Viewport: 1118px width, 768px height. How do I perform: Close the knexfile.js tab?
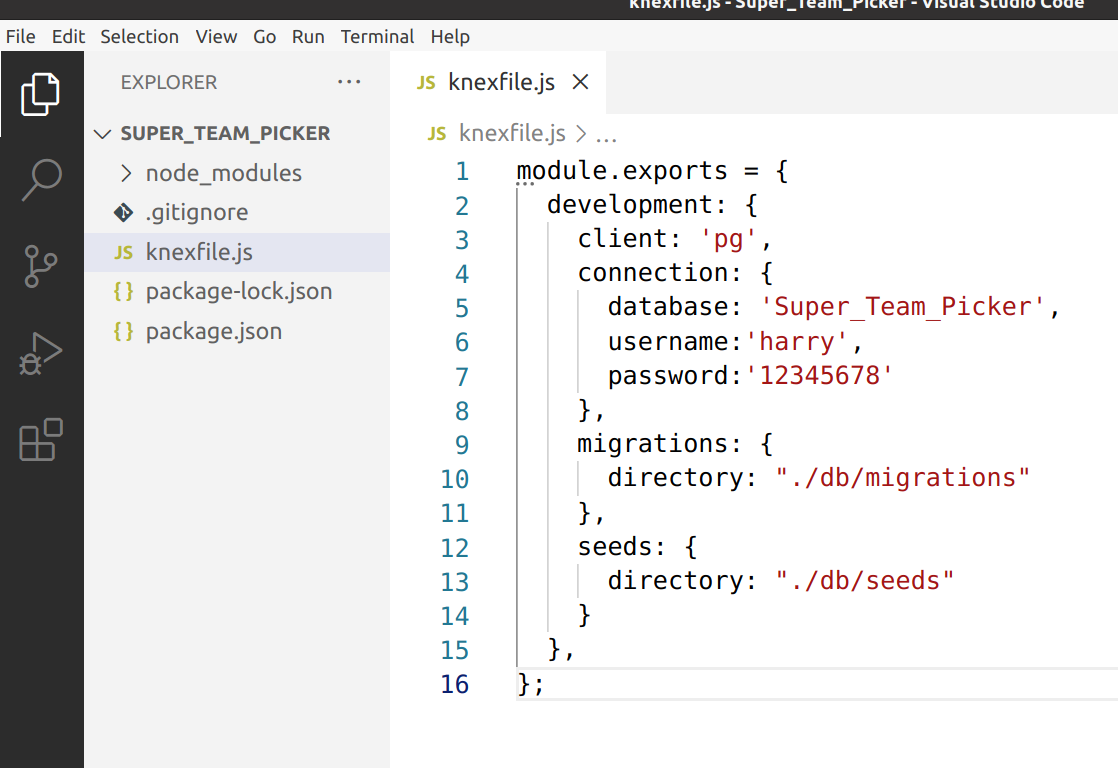tap(580, 83)
